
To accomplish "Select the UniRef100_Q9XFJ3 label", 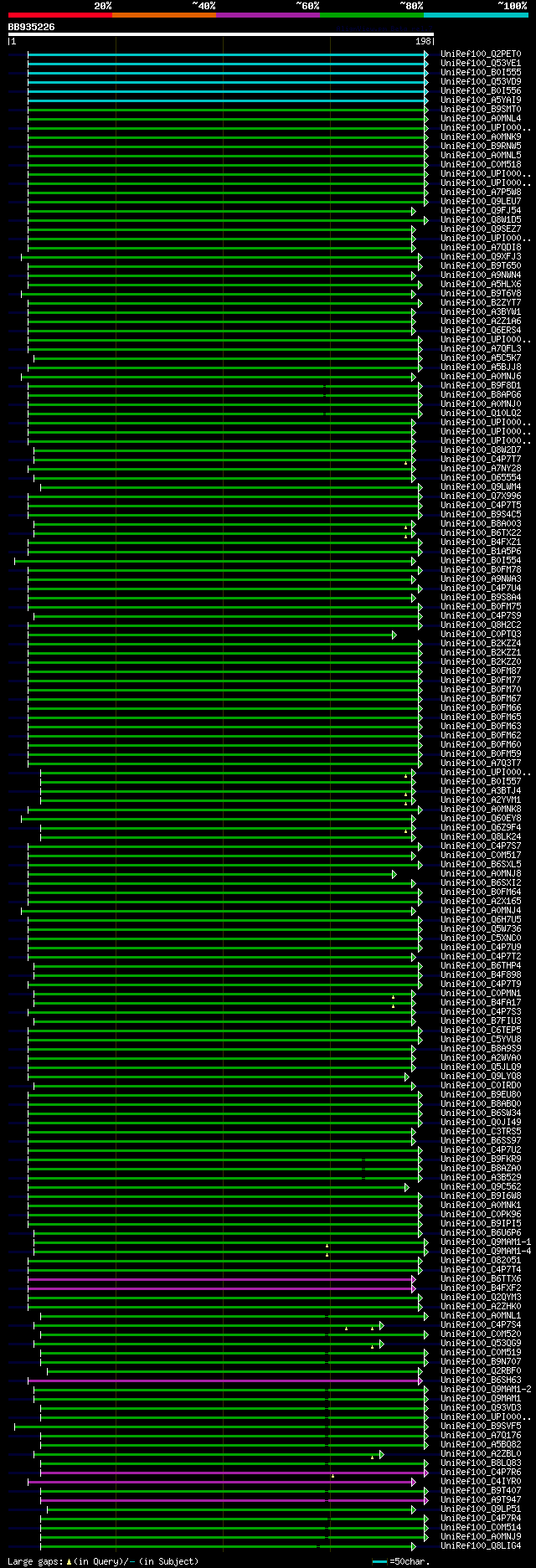I will 481,256.
